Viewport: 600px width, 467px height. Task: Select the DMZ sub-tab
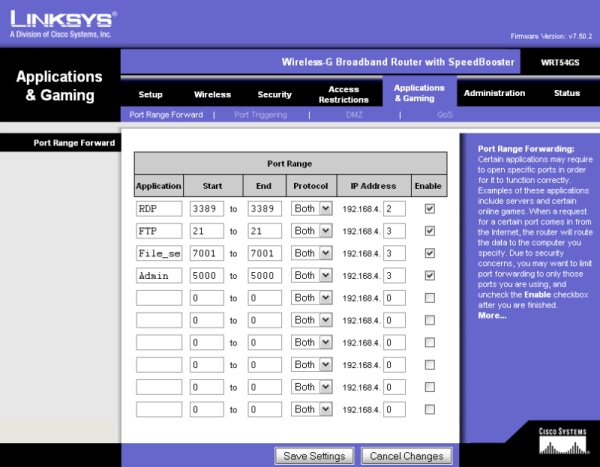pyautogui.click(x=354, y=115)
